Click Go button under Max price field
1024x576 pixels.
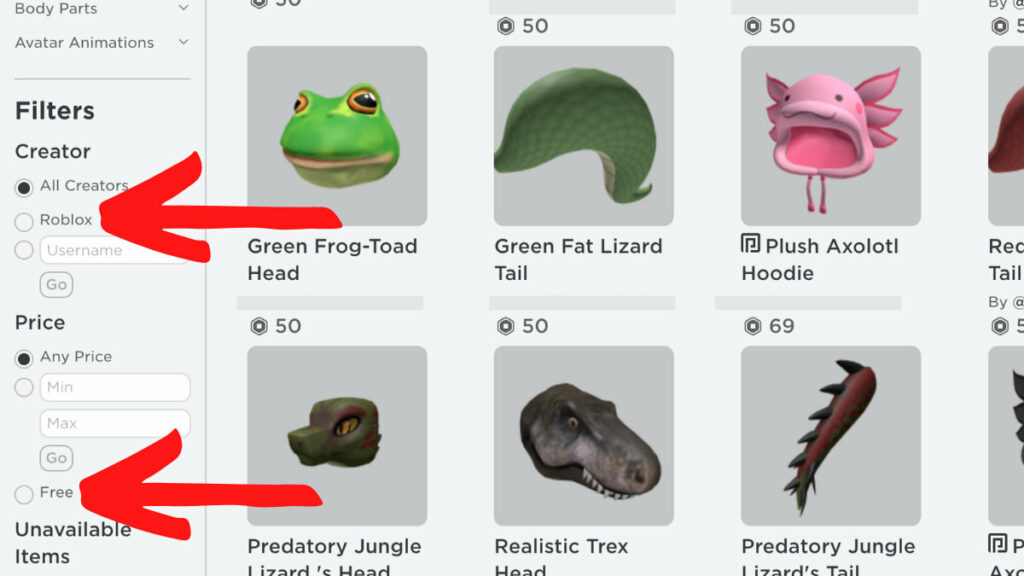click(x=56, y=458)
